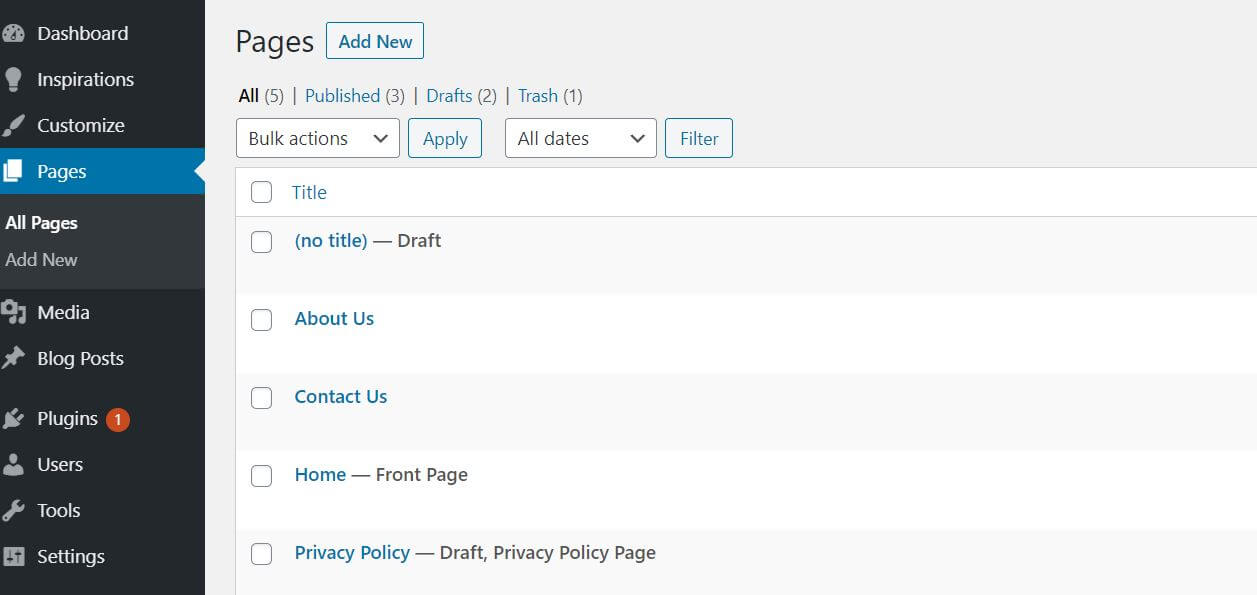Tick the checkbox for About Us page

coord(261,319)
